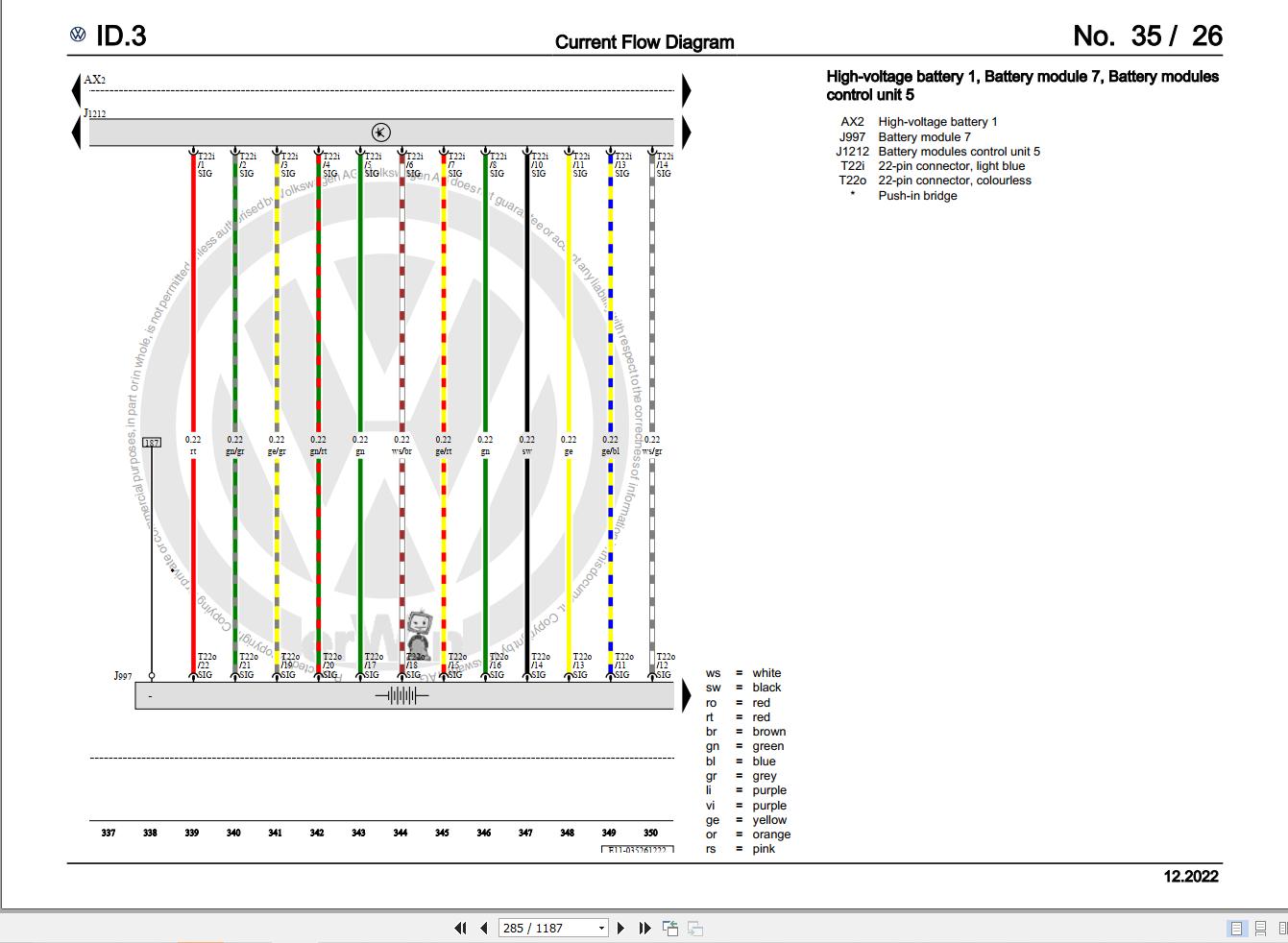Viewport: 1288px width, 943px height.
Task: Click the VW logo next to ID.3
Action: point(79,35)
